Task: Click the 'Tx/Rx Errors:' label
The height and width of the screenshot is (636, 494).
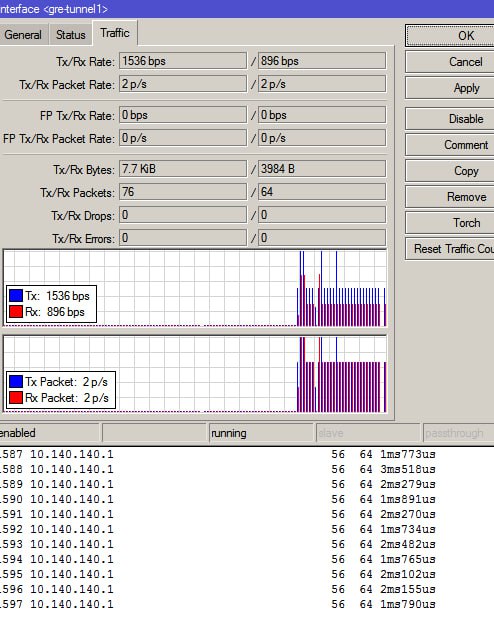Action: pos(83,239)
